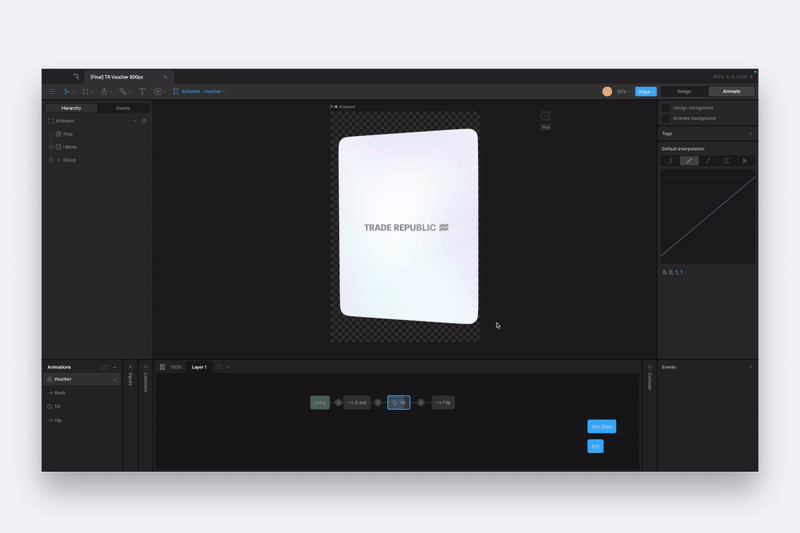Choose Cubic interpolation type
Viewport: 800px width, 533px height.
coord(708,161)
